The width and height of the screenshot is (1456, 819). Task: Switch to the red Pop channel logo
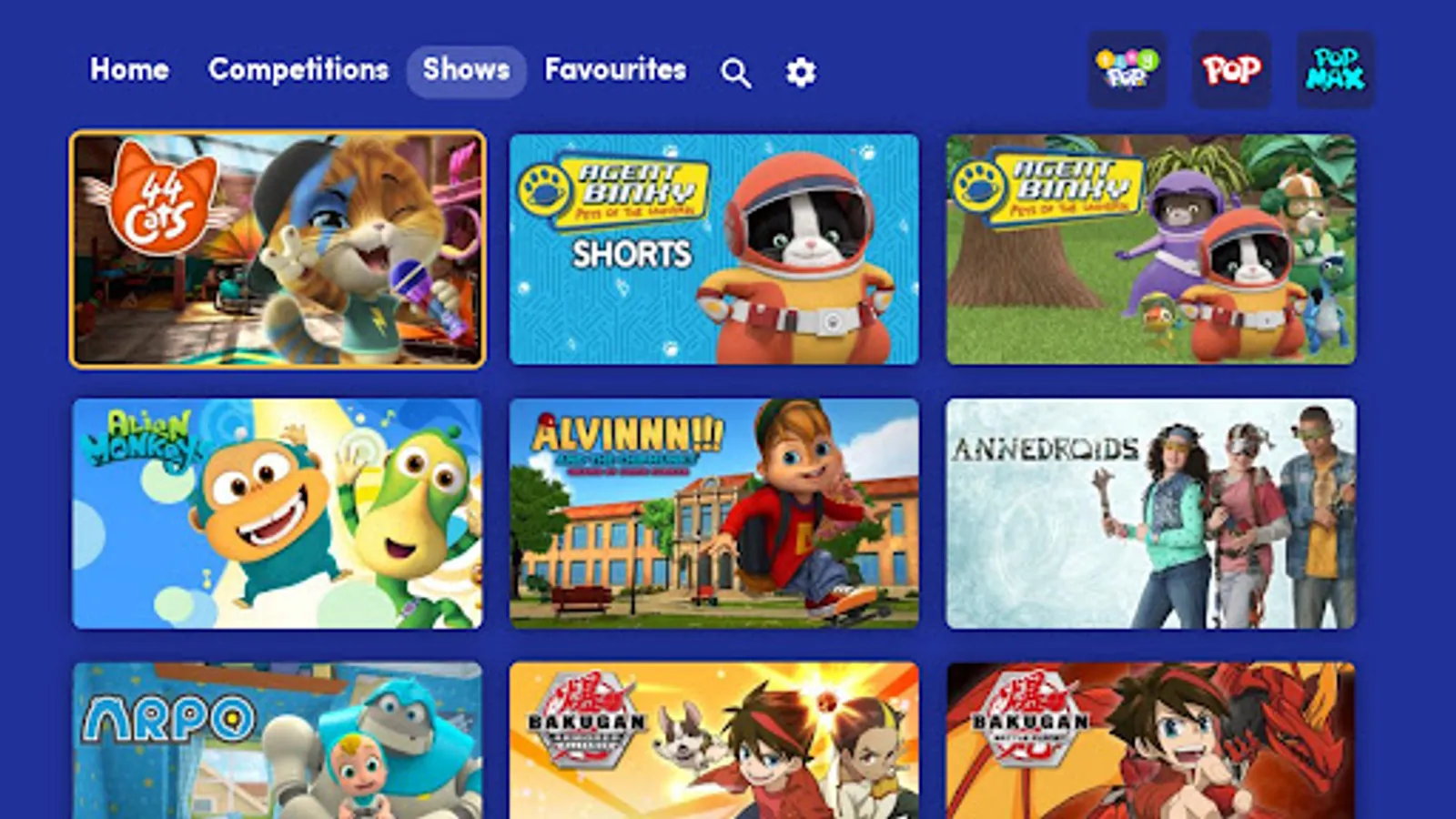pos(1231,70)
